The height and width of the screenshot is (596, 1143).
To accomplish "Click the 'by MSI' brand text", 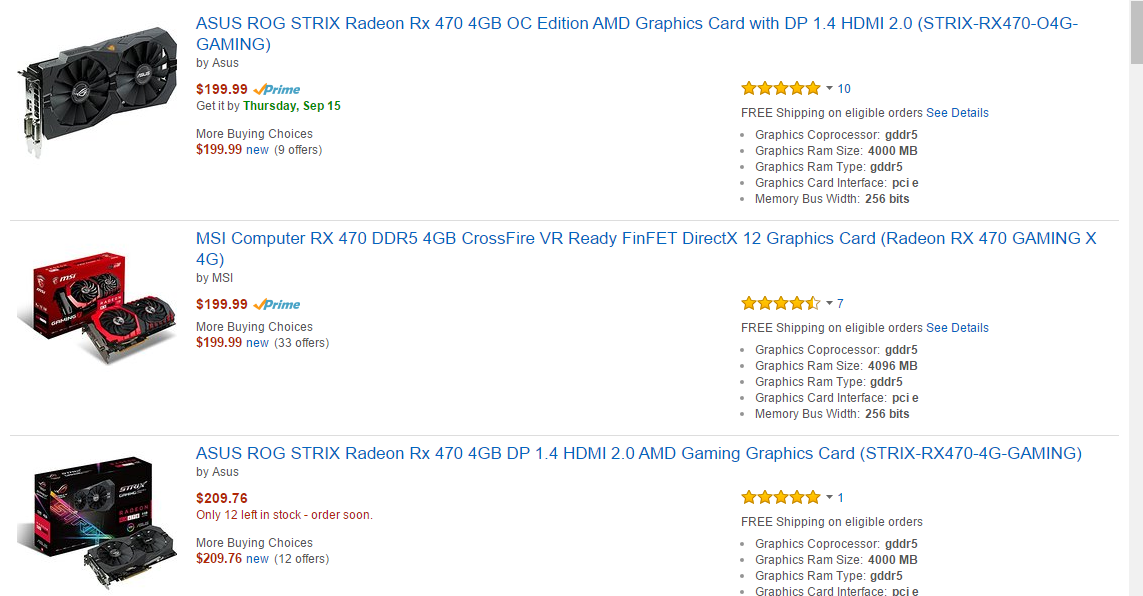I will pyautogui.click(x=214, y=278).
